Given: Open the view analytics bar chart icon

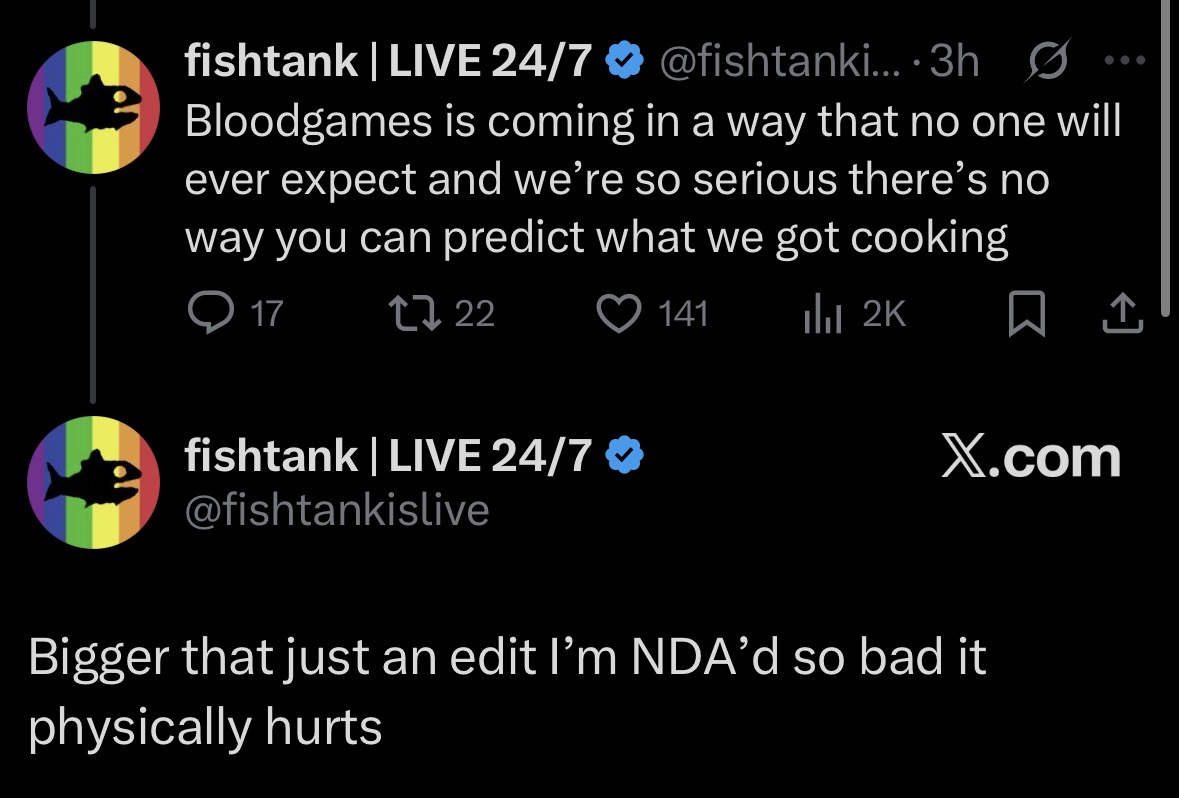Looking at the screenshot, I should (822, 313).
